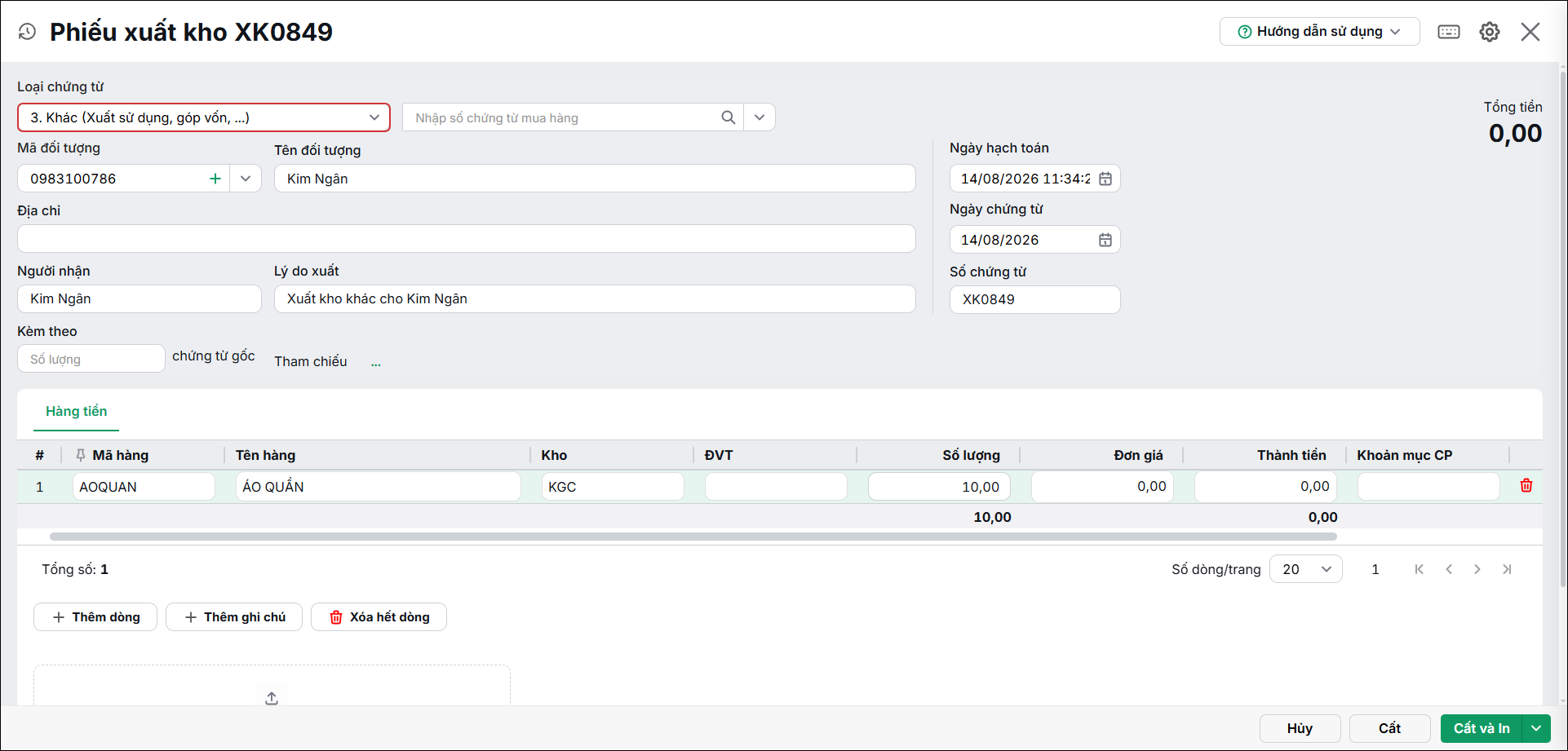This screenshot has width=1568, height=751.
Task: Select the Hàng tiền tab
Action: pos(77,412)
